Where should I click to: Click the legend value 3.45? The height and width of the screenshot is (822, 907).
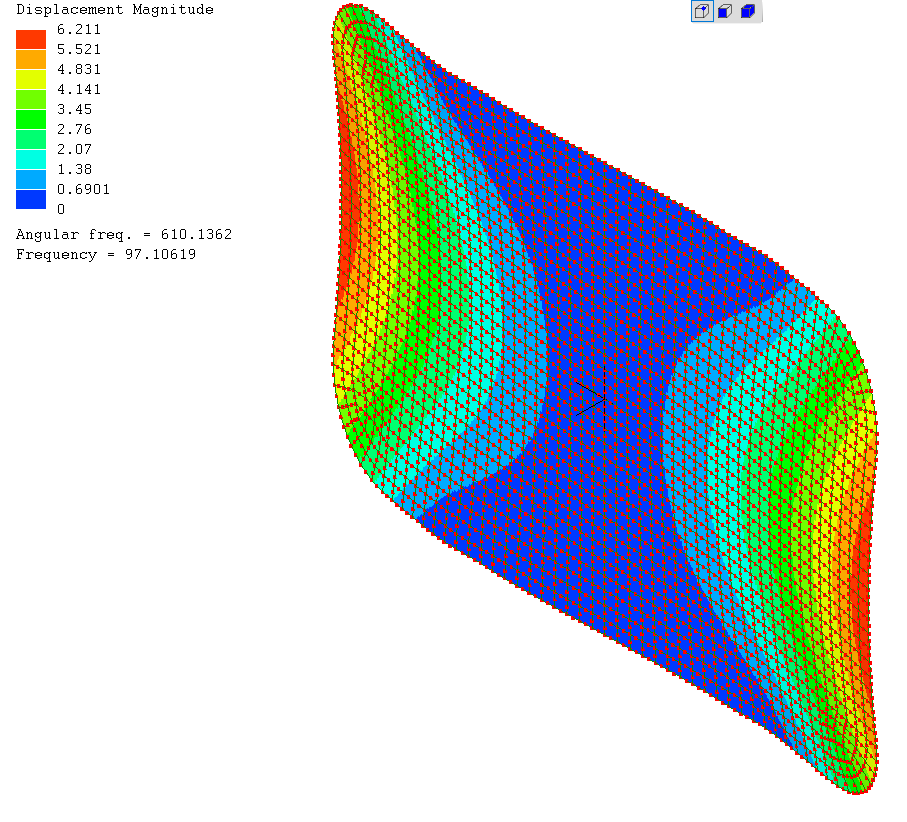coord(75,109)
